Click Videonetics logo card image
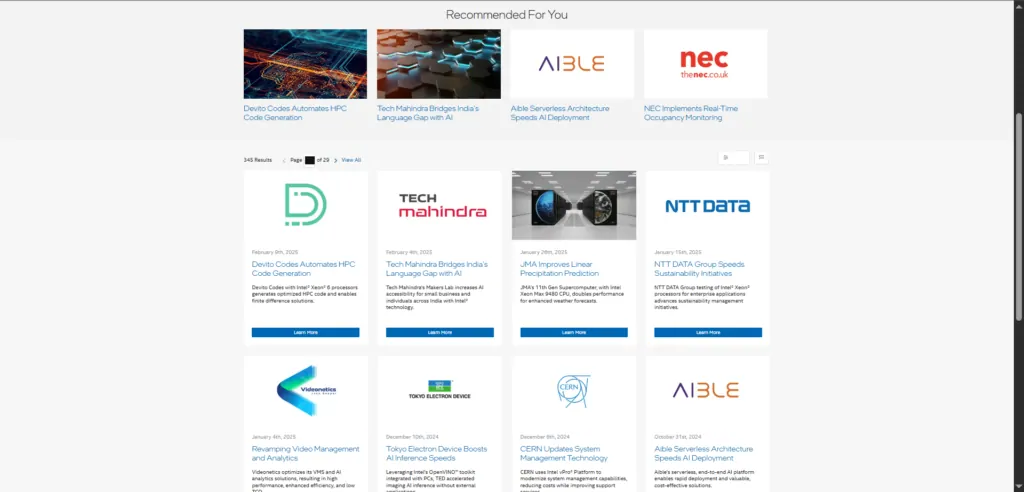The width and height of the screenshot is (1024, 492). [306, 390]
